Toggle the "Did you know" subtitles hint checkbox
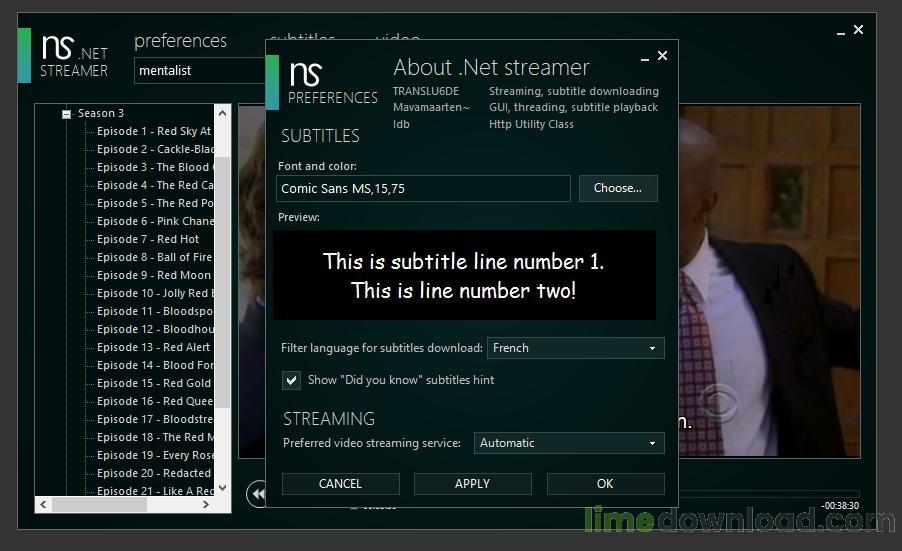The image size is (902, 551). coord(291,380)
